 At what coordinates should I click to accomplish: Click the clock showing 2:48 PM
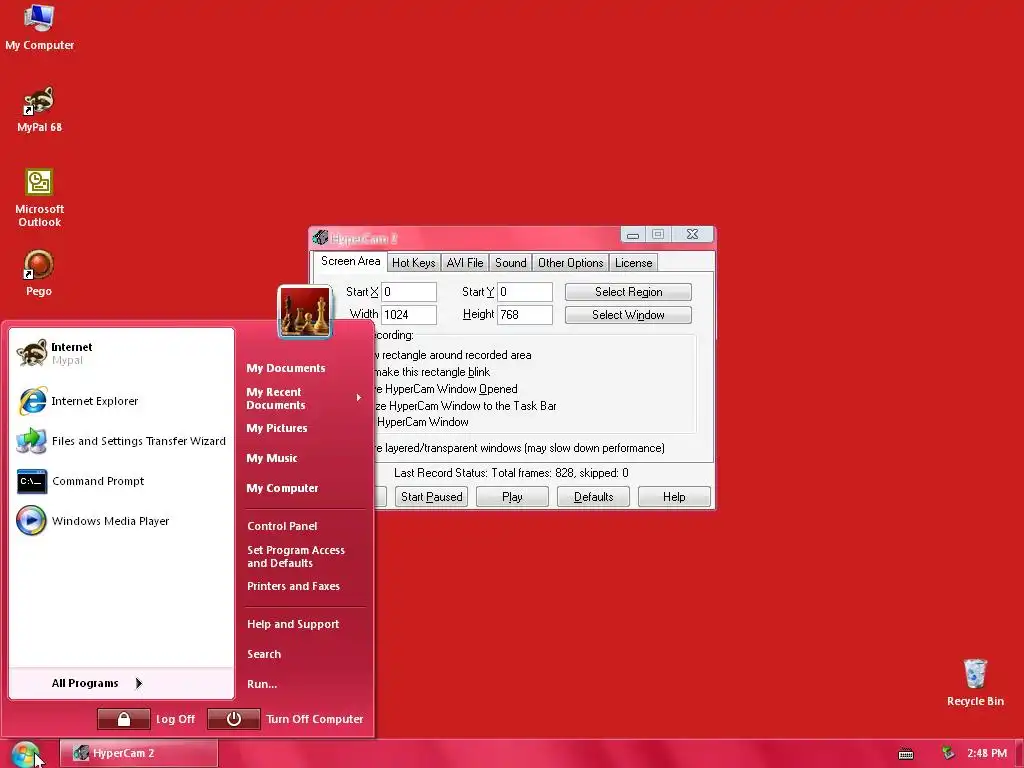[x=987, y=753]
